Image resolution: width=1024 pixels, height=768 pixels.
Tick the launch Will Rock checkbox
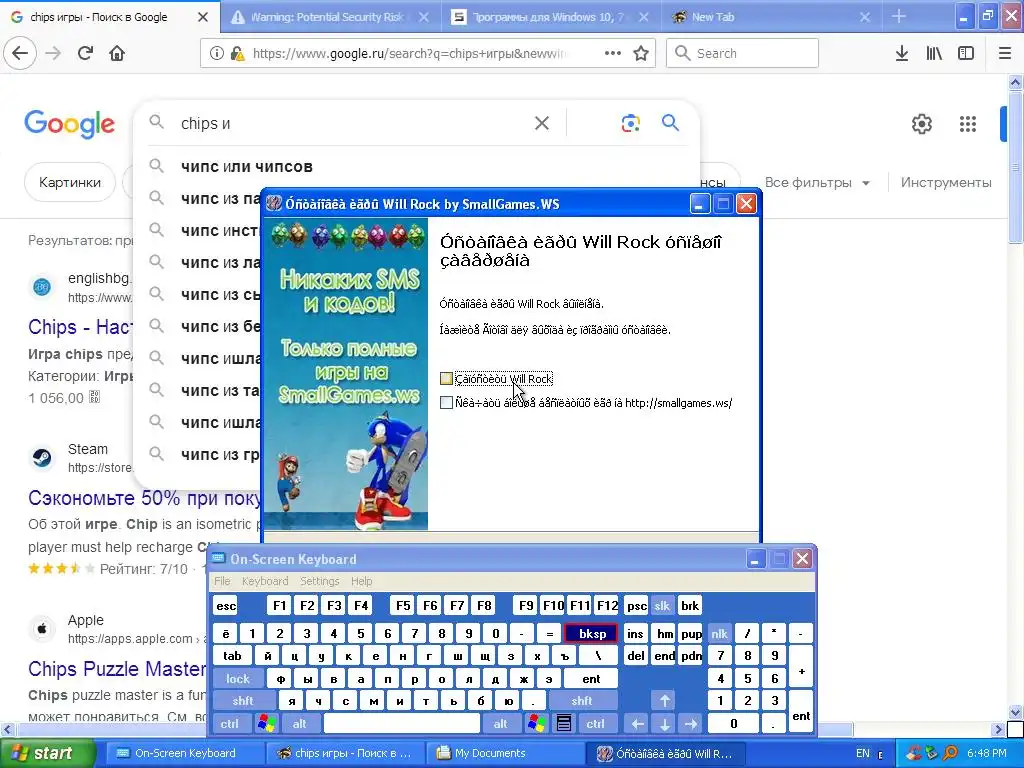(446, 379)
